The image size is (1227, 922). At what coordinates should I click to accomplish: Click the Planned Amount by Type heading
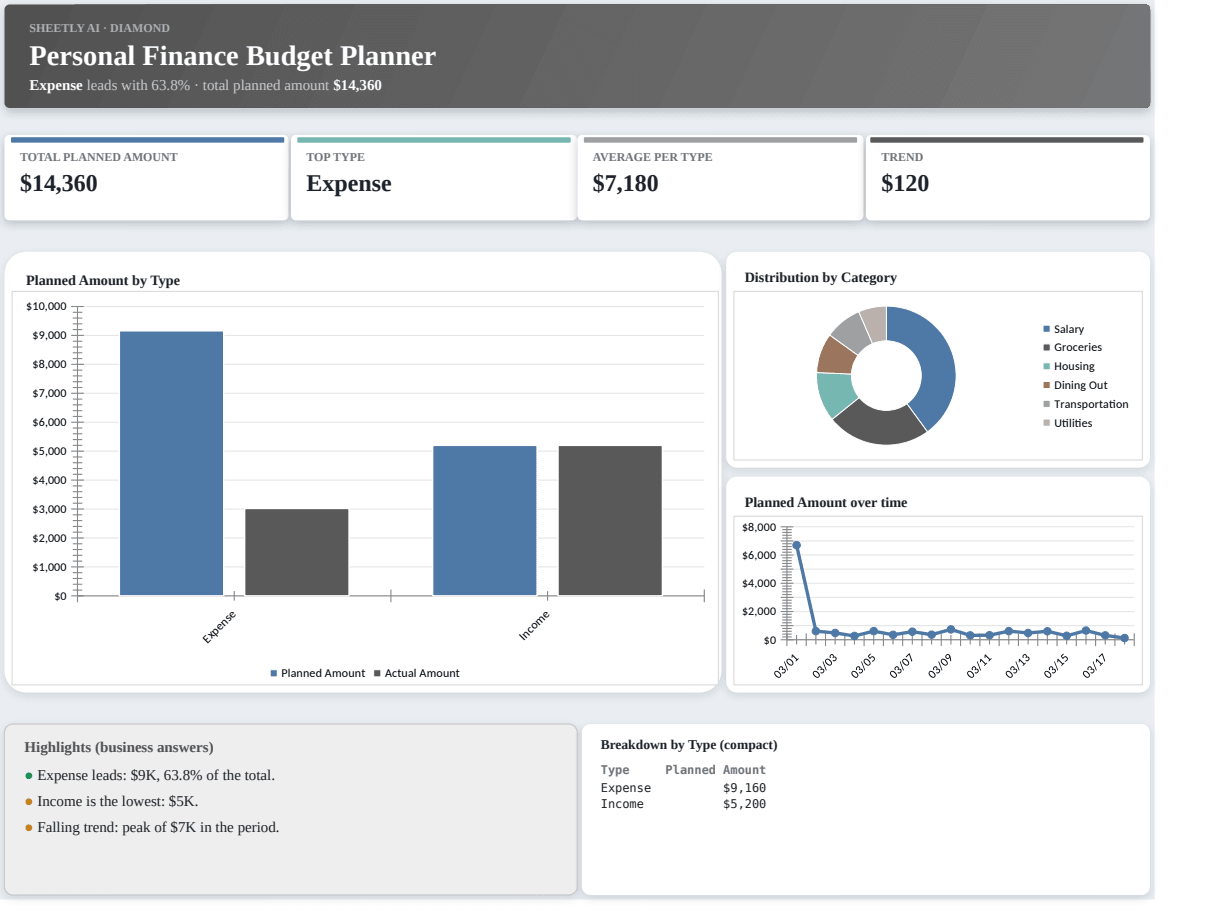click(103, 281)
